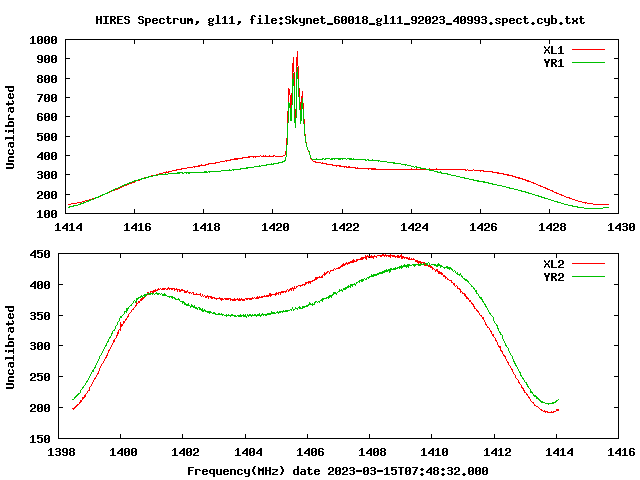This screenshot has width=640, height=480.
Task: Click the 500 tick label on top plot
Action: pos(47,137)
